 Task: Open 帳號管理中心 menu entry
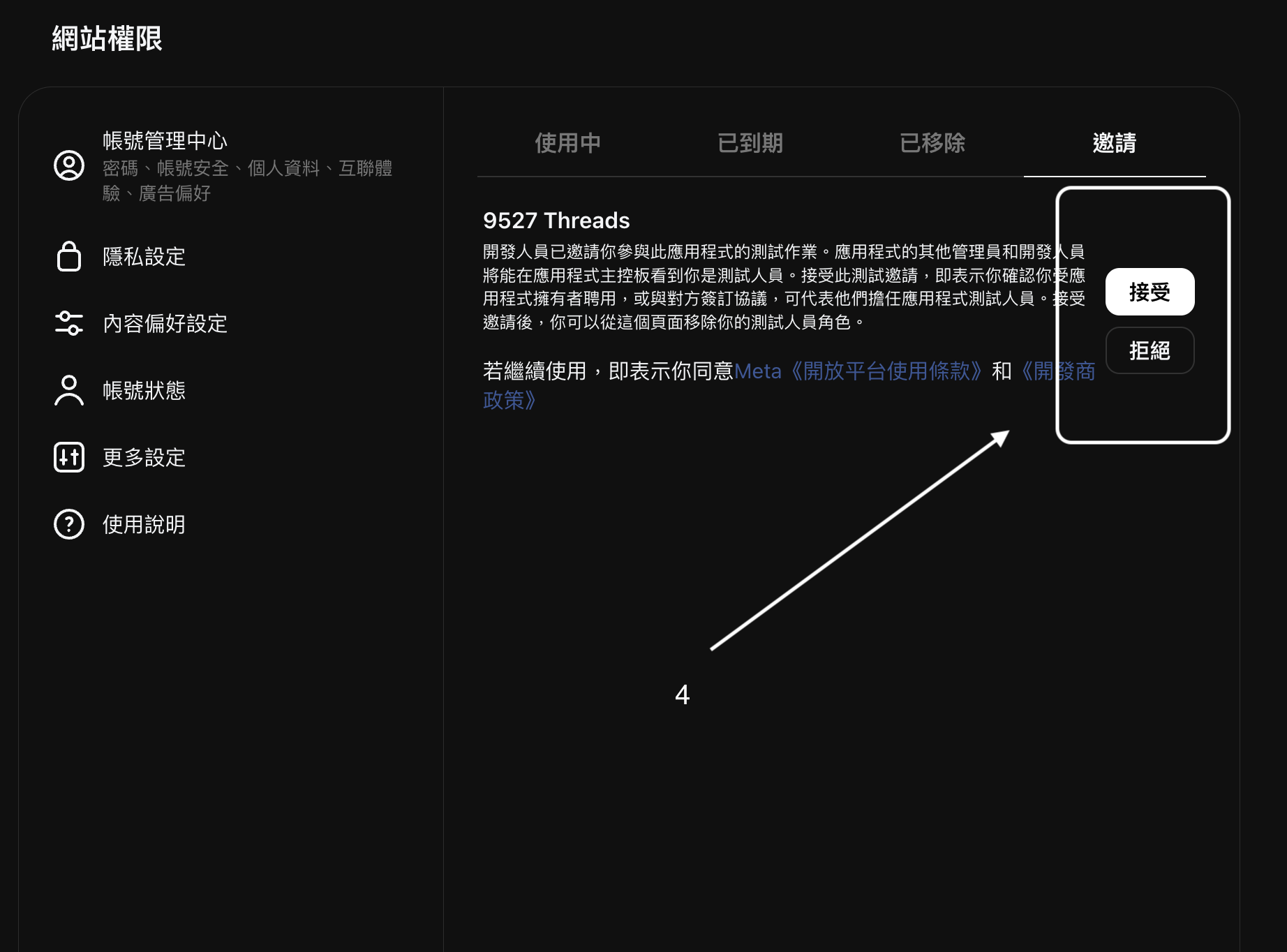[x=230, y=166]
